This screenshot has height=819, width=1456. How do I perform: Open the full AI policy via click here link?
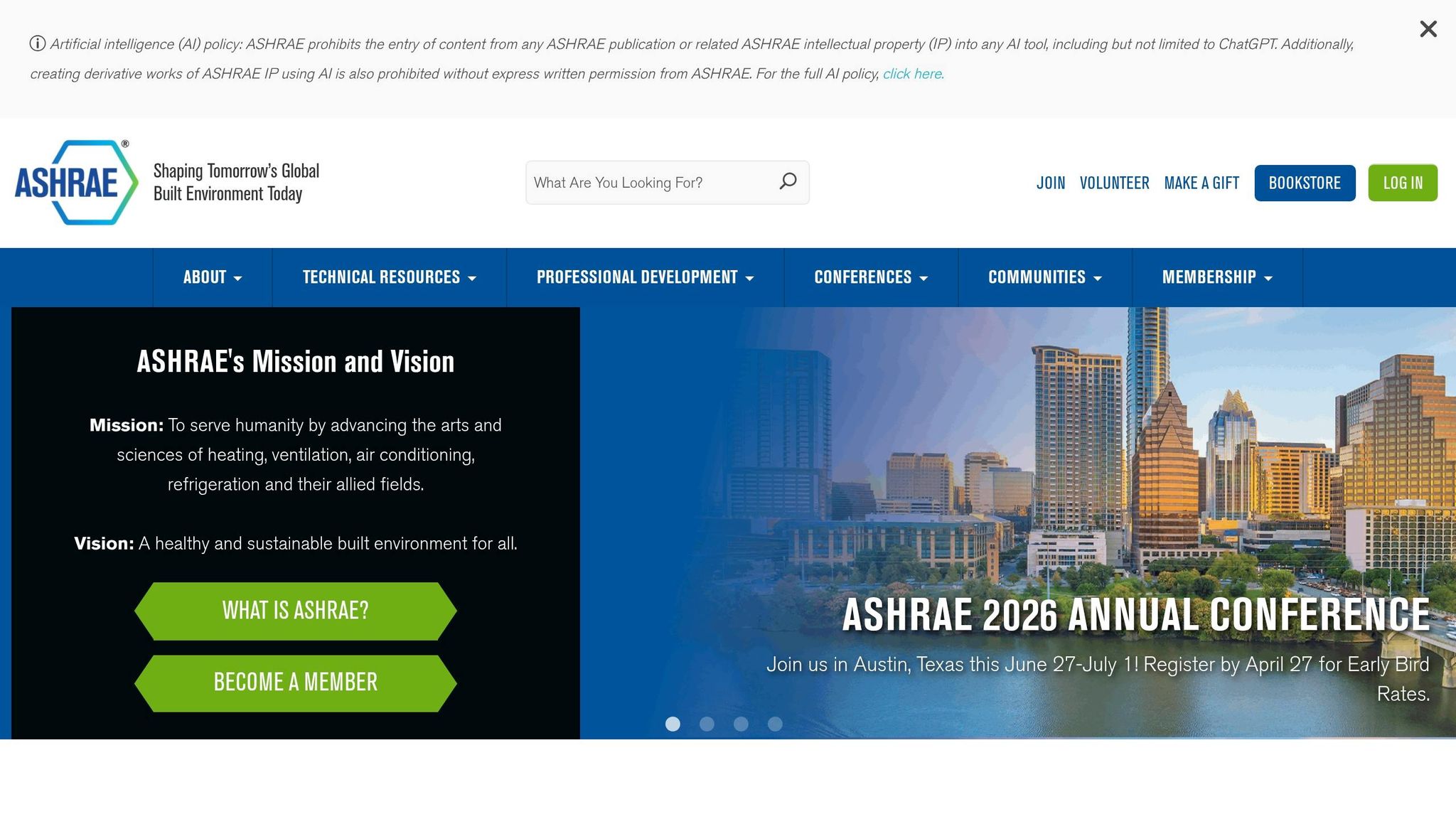[x=912, y=73]
